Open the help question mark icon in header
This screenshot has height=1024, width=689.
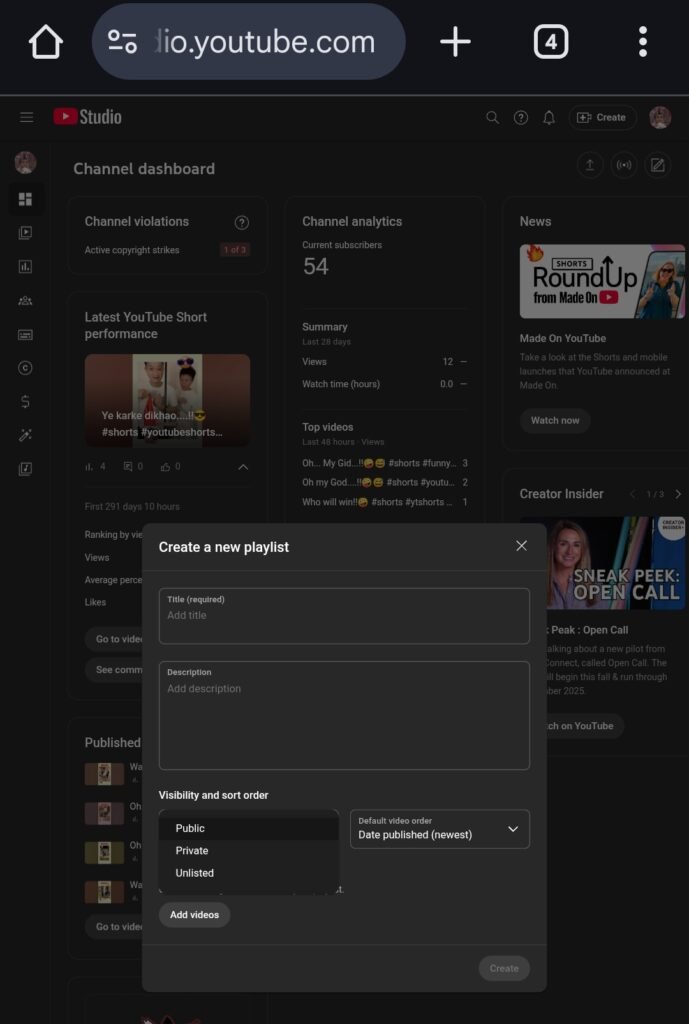[521, 118]
